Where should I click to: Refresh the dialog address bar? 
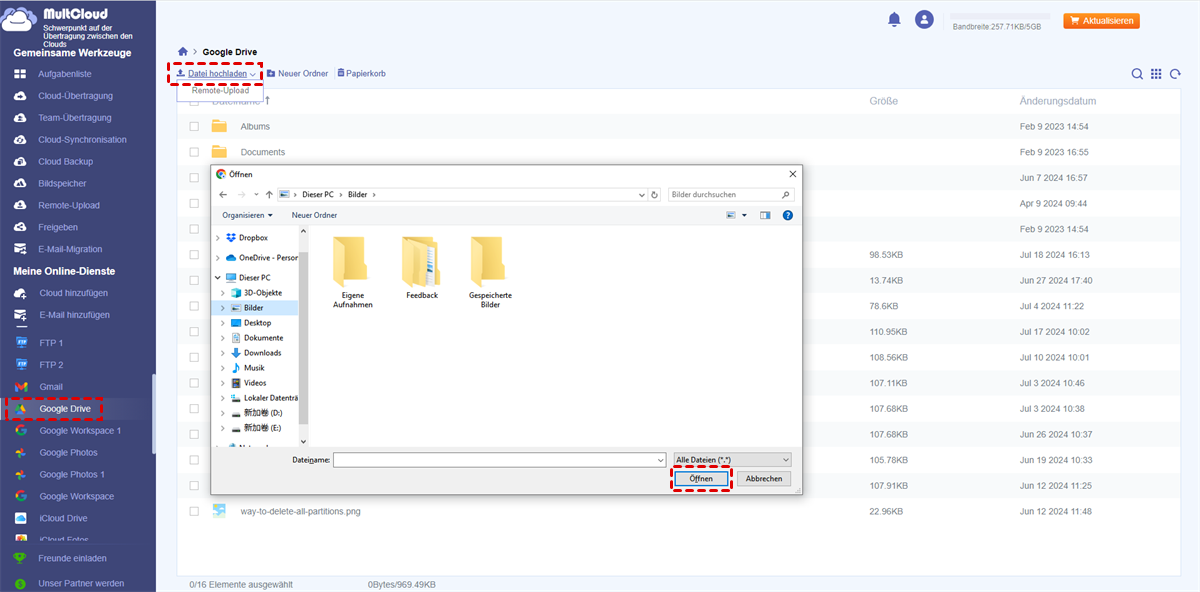coord(655,194)
